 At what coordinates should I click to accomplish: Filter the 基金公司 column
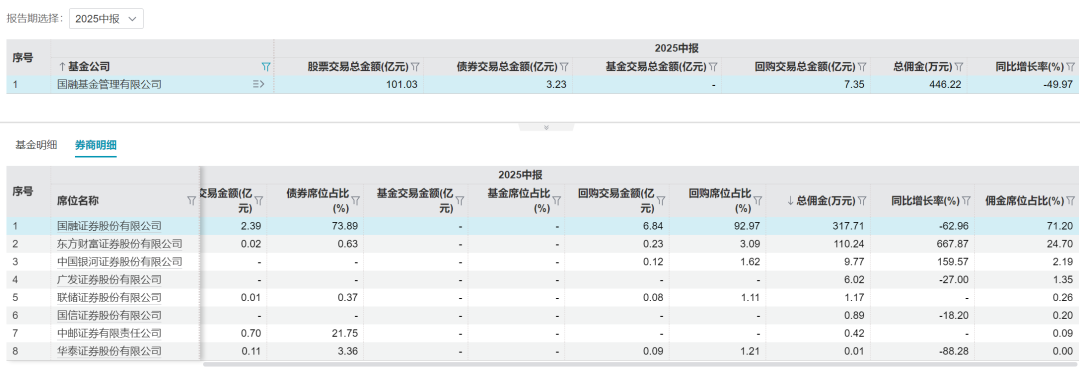pyautogui.click(x=266, y=67)
